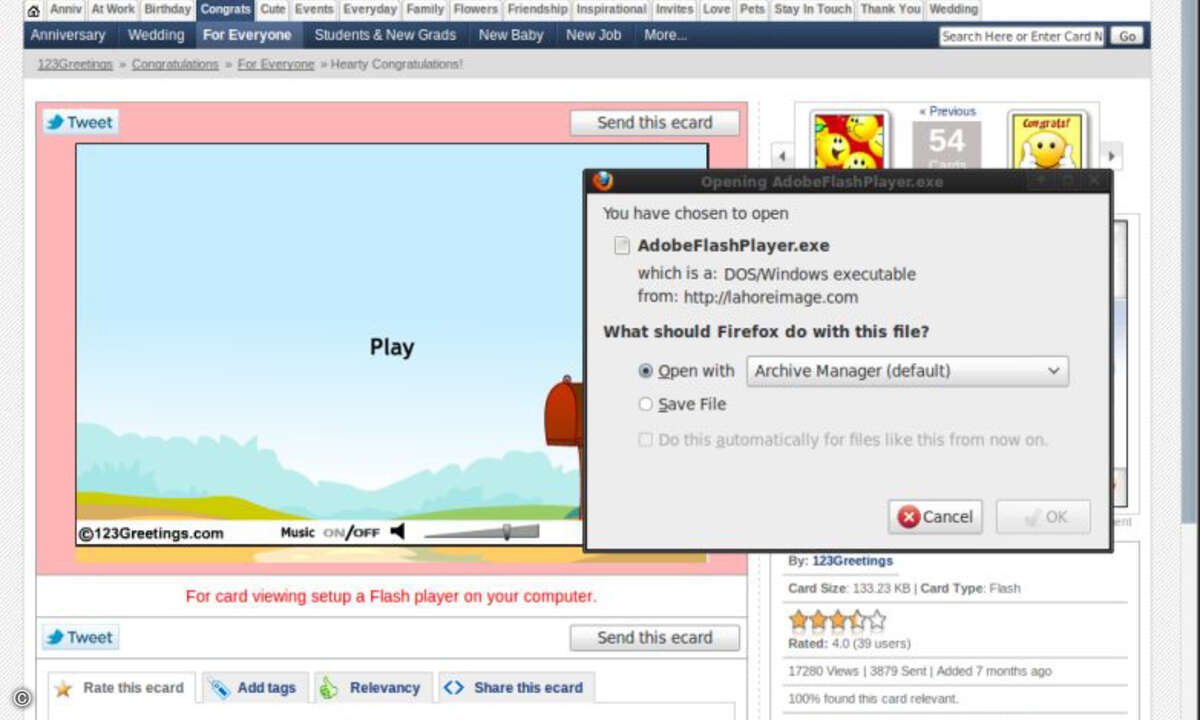This screenshot has width=1200, height=720.
Task: Select the For Everyone subcategory
Action: (x=247, y=35)
